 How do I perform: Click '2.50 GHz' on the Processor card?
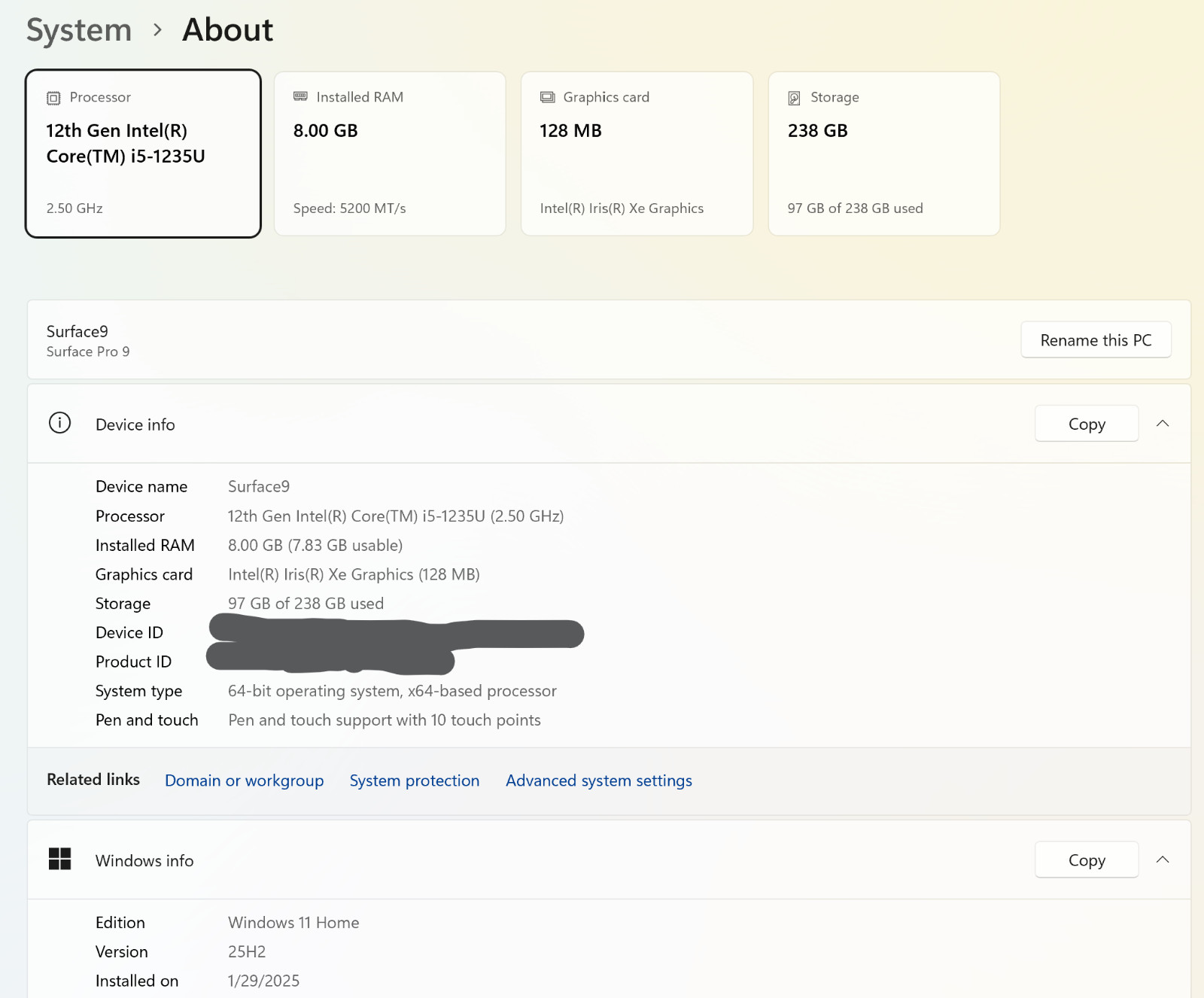point(74,208)
